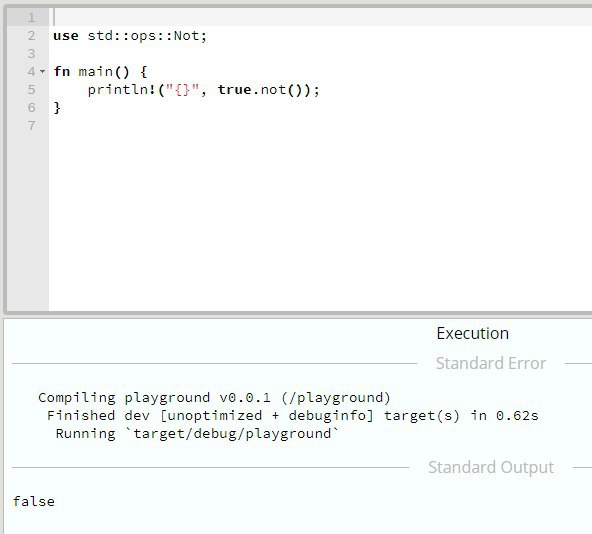Click the 'fn main() {' line

[x=100, y=71]
